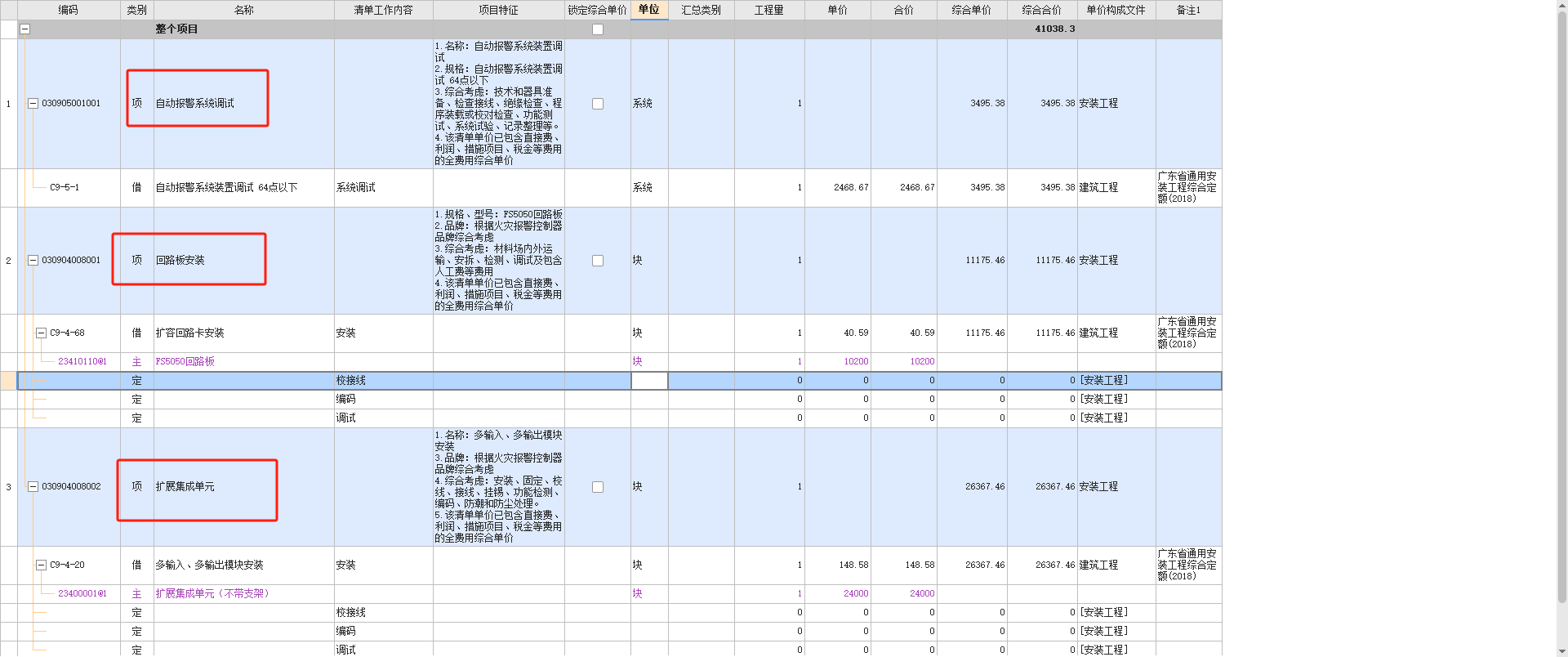Image resolution: width=1568 pixels, height=657 pixels.
Task: Collapse item 030905001001 tree node
Action: point(33,104)
